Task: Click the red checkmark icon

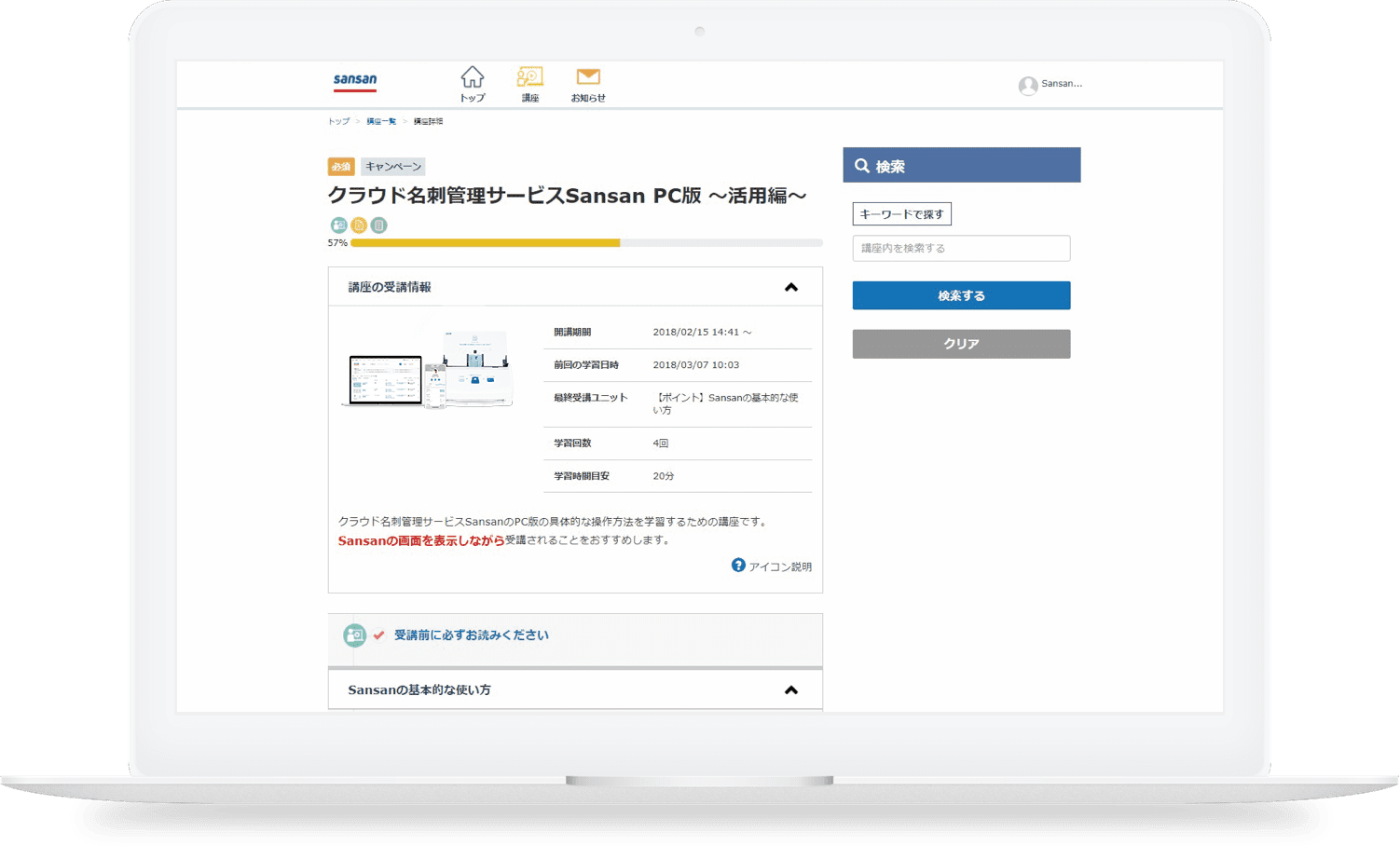Action: click(379, 635)
